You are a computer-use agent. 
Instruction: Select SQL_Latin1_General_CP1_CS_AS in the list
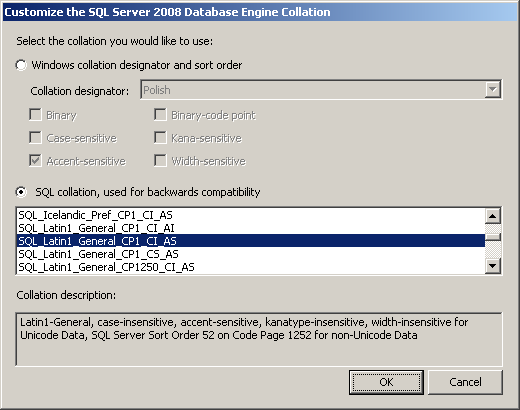(x=251, y=254)
